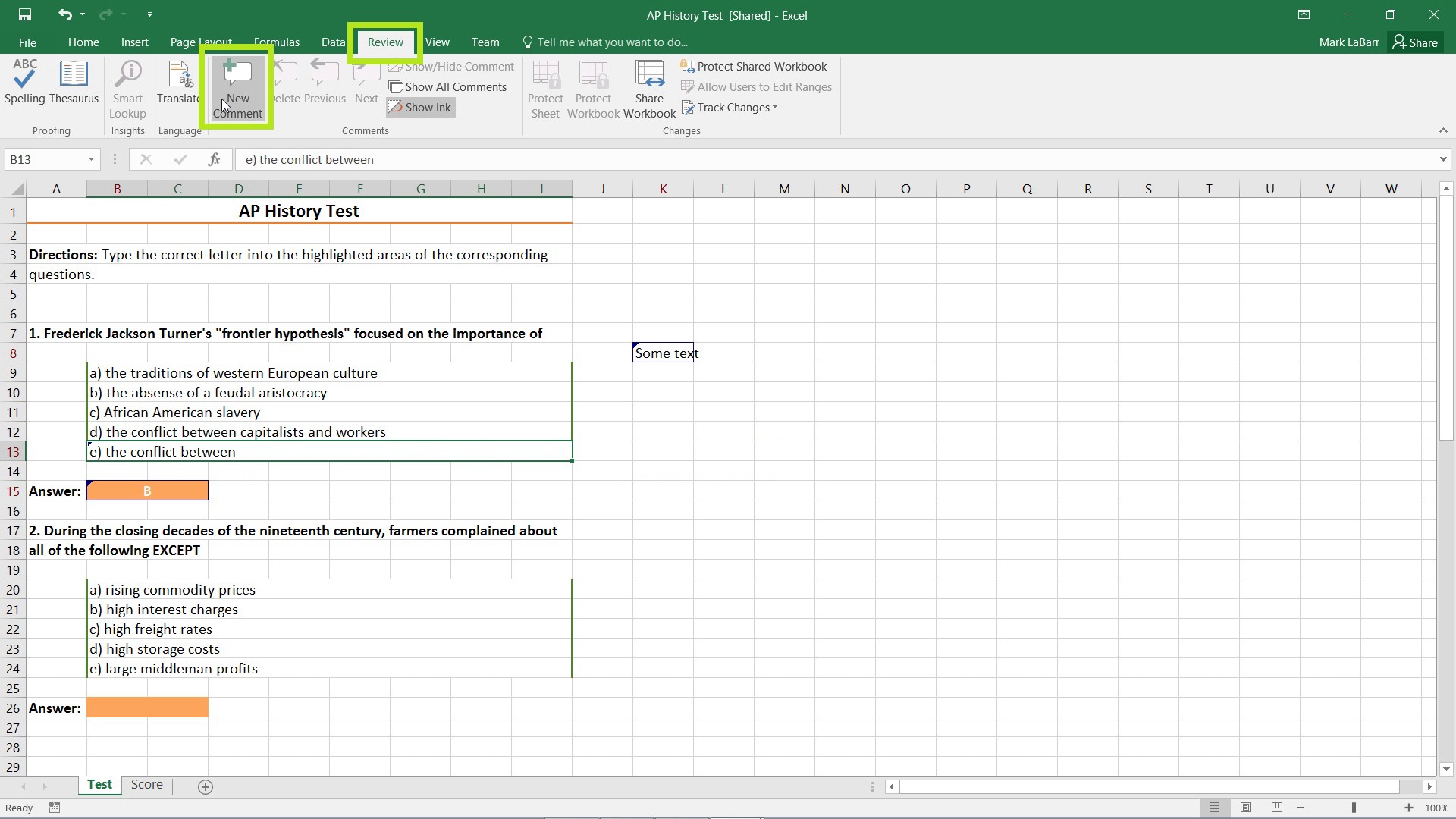Expand the Name Box cell reference dropdown
The height and width of the screenshot is (819, 1456).
[92, 159]
